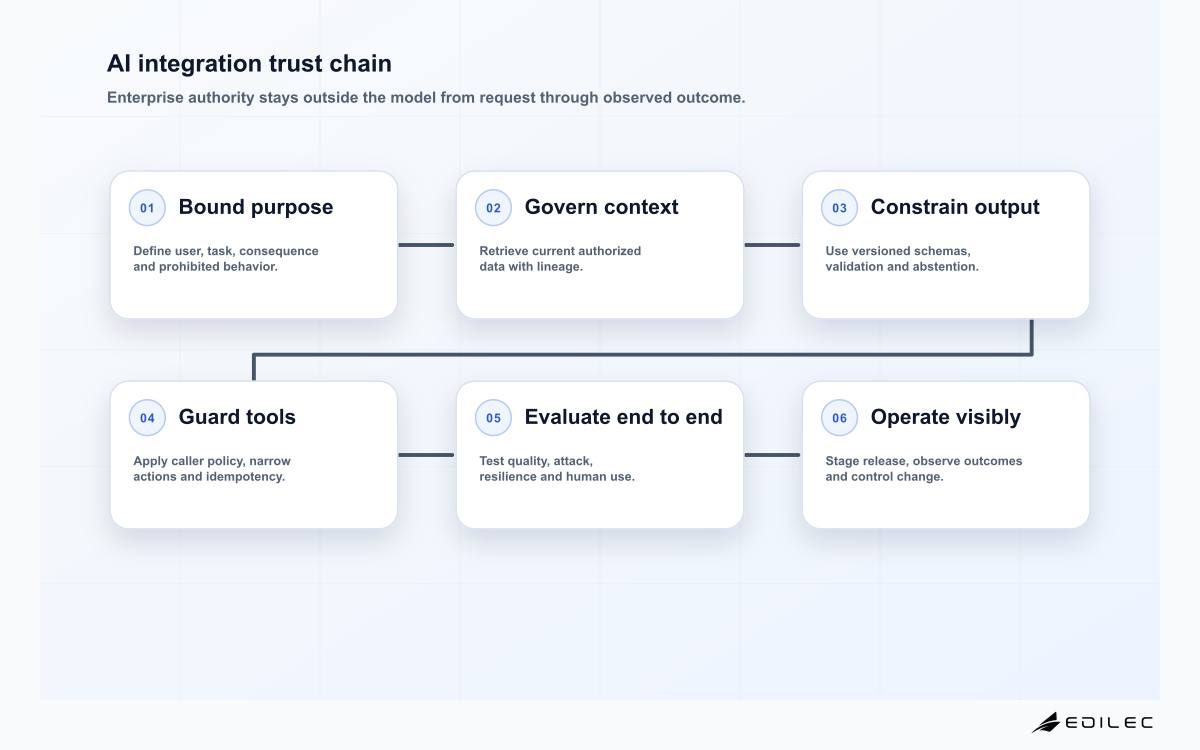Click the AI integration trust chain title
This screenshot has width=1200, height=750.
[x=249, y=63]
